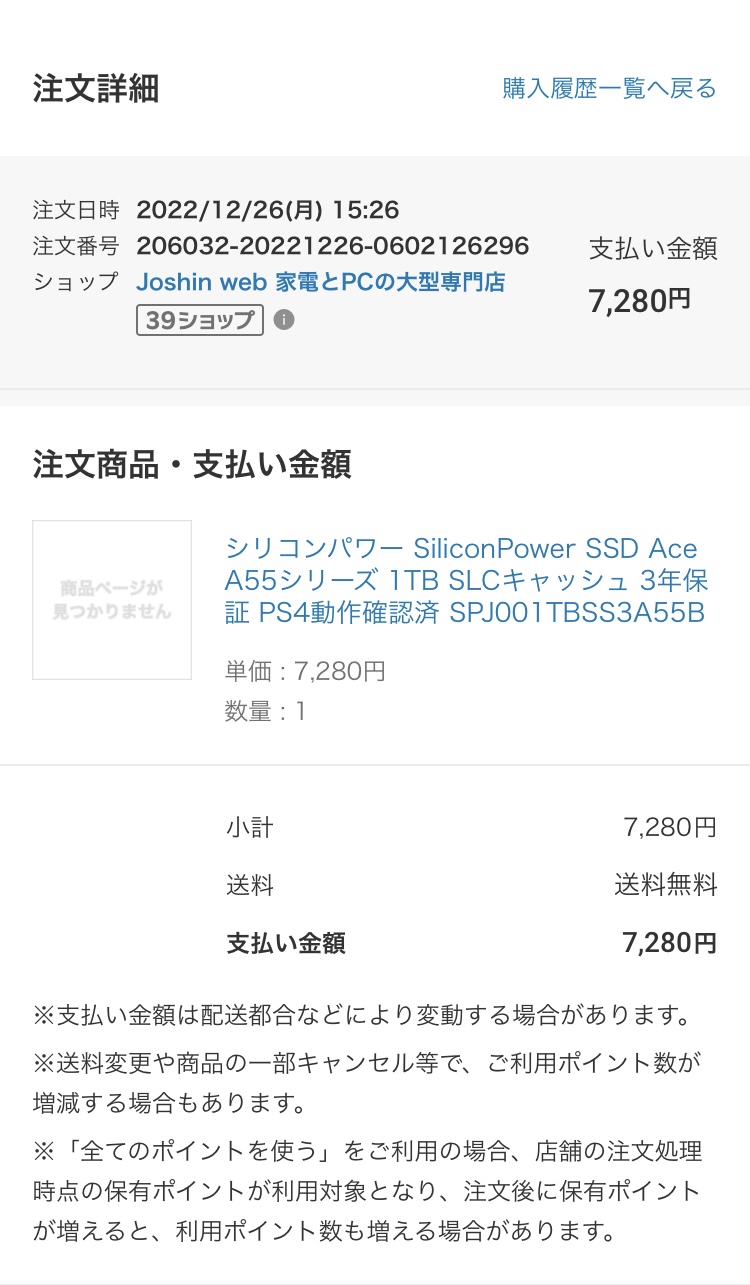
Task: Click the 注文詳細 page heading
Action: coord(95,89)
